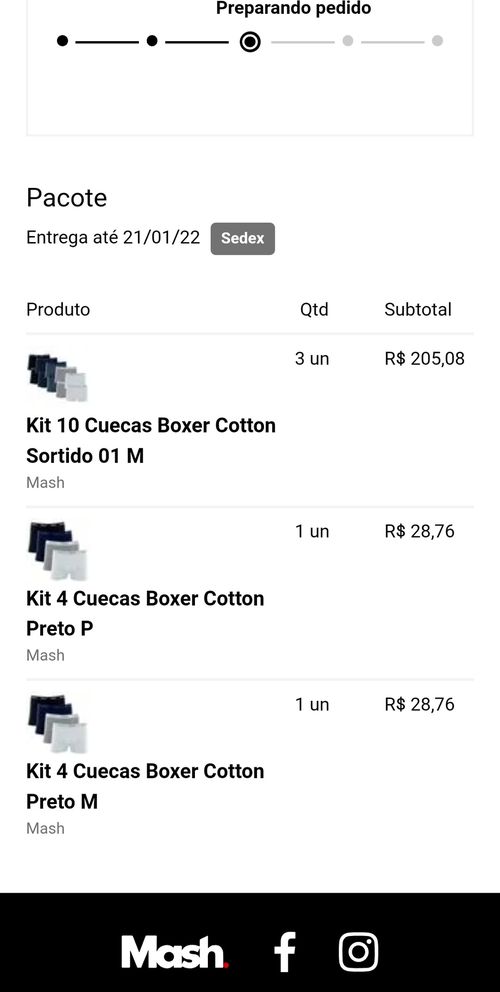Click the second order progress step dot
The height and width of the screenshot is (992, 500).
click(x=152, y=41)
